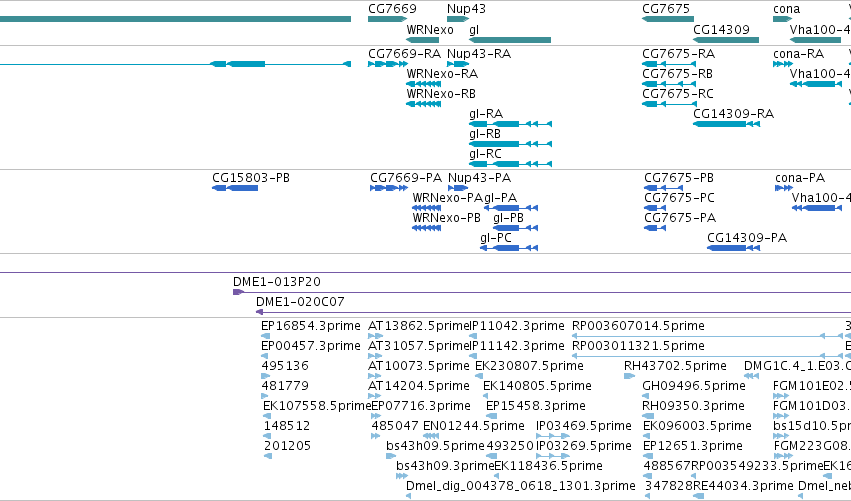The image size is (851, 501).
Task: Open transcript label gl-RC
Action: tap(485, 154)
